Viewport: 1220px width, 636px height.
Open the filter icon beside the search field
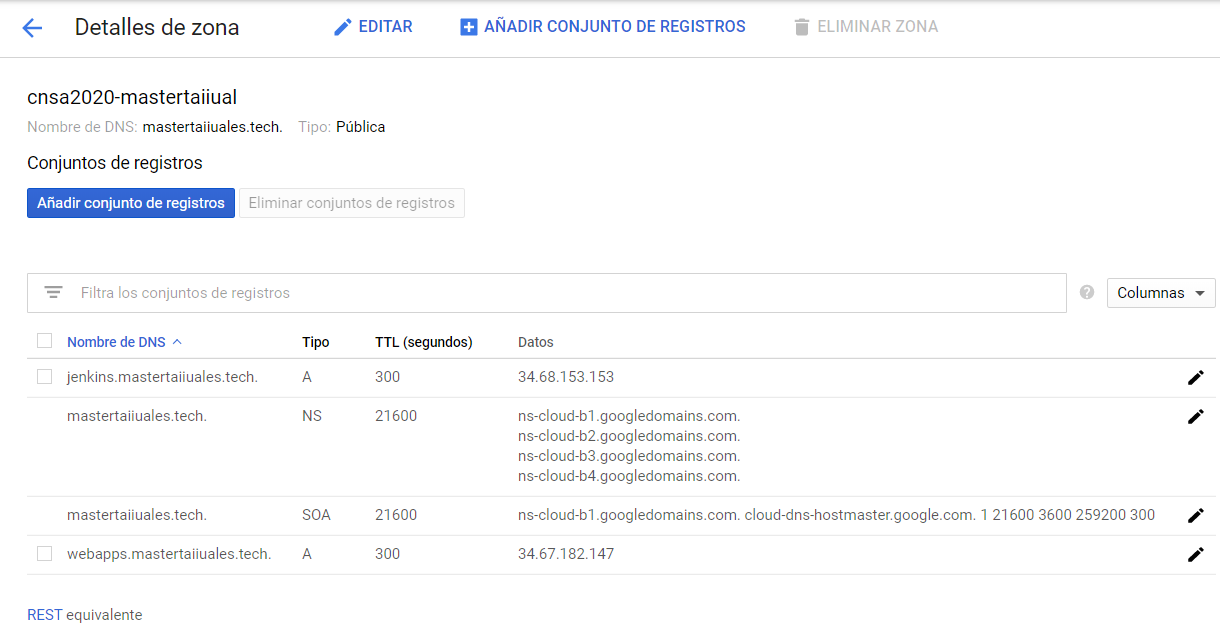coord(53,292)
